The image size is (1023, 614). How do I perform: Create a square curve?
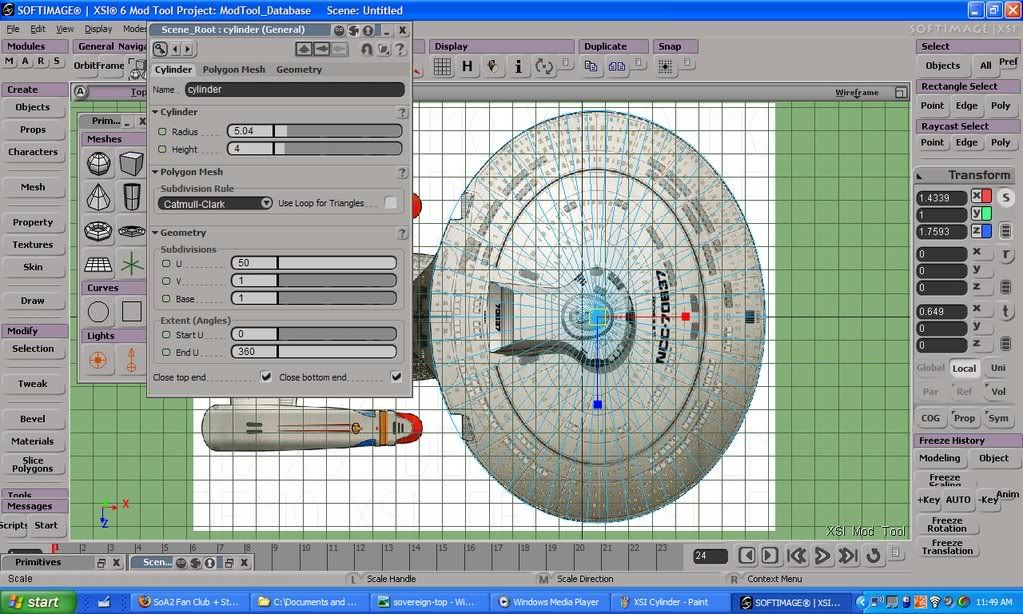pos(131,311)
